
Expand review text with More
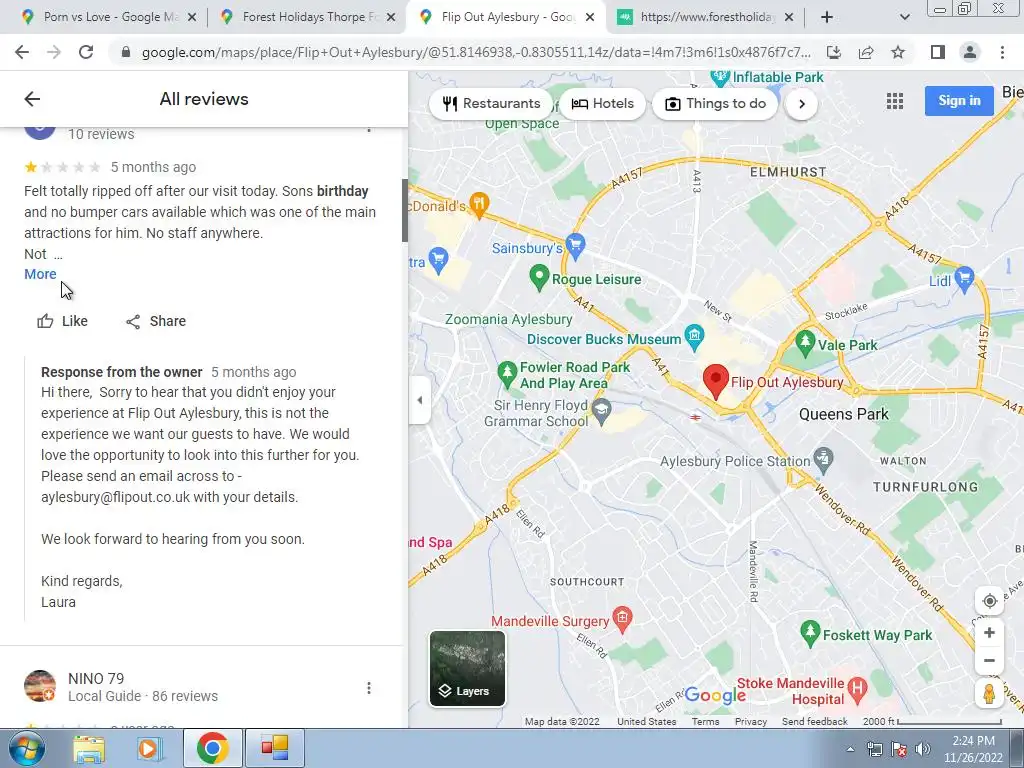40,274
